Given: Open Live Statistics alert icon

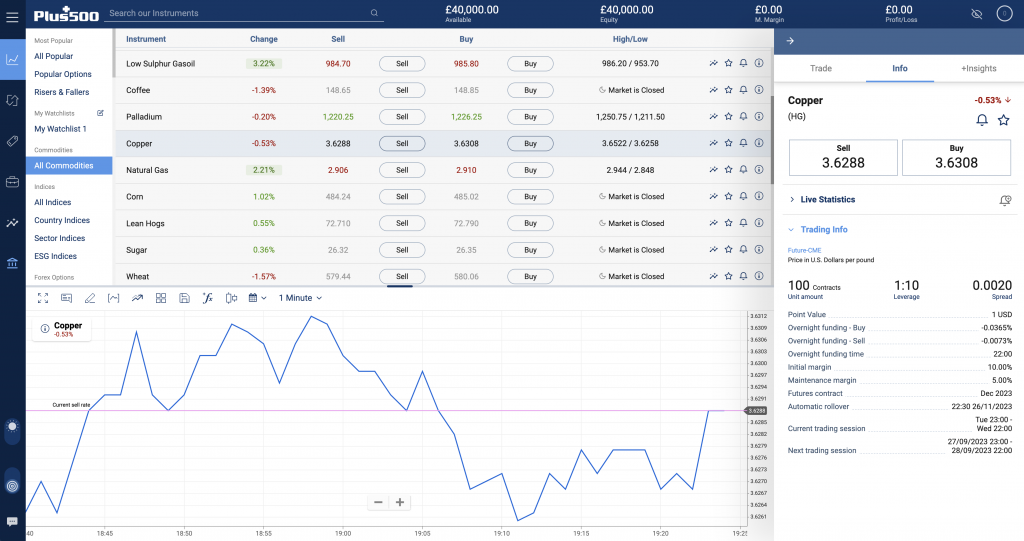Looking at the screenshot, I should (x=1005, y=200).
